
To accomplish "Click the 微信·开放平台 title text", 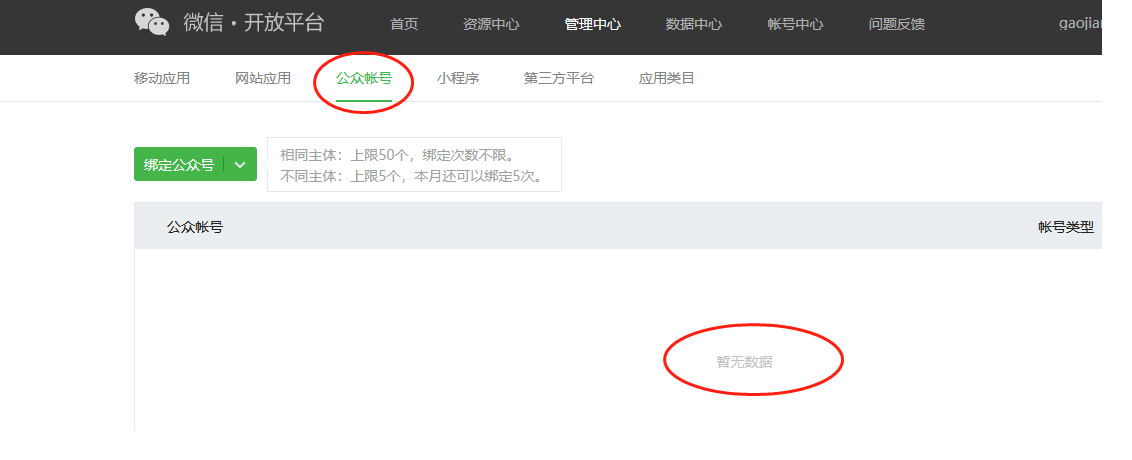I will [253, 22].
